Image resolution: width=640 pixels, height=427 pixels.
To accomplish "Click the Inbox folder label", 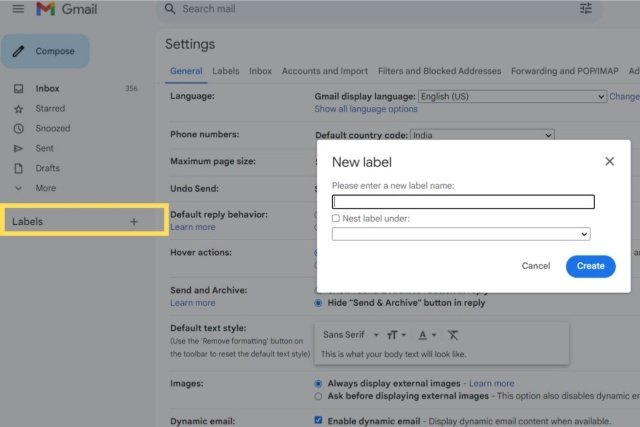I will pyautogui.click(x=47, y=89).
